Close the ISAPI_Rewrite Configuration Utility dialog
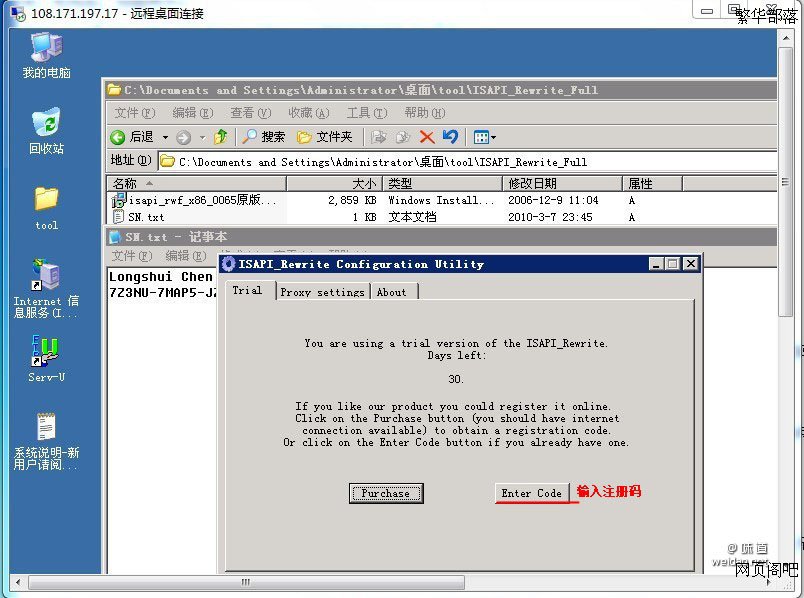Image resolution: width=804 pixels, height=598 pixels. (x=691, y=264)
